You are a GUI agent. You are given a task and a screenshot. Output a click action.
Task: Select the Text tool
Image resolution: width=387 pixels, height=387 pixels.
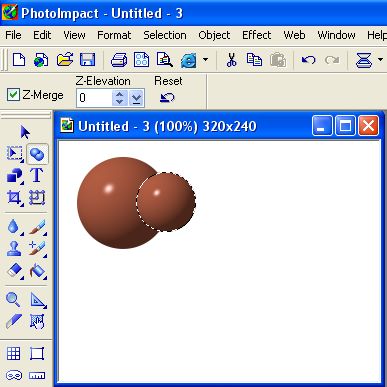[37, 175]
